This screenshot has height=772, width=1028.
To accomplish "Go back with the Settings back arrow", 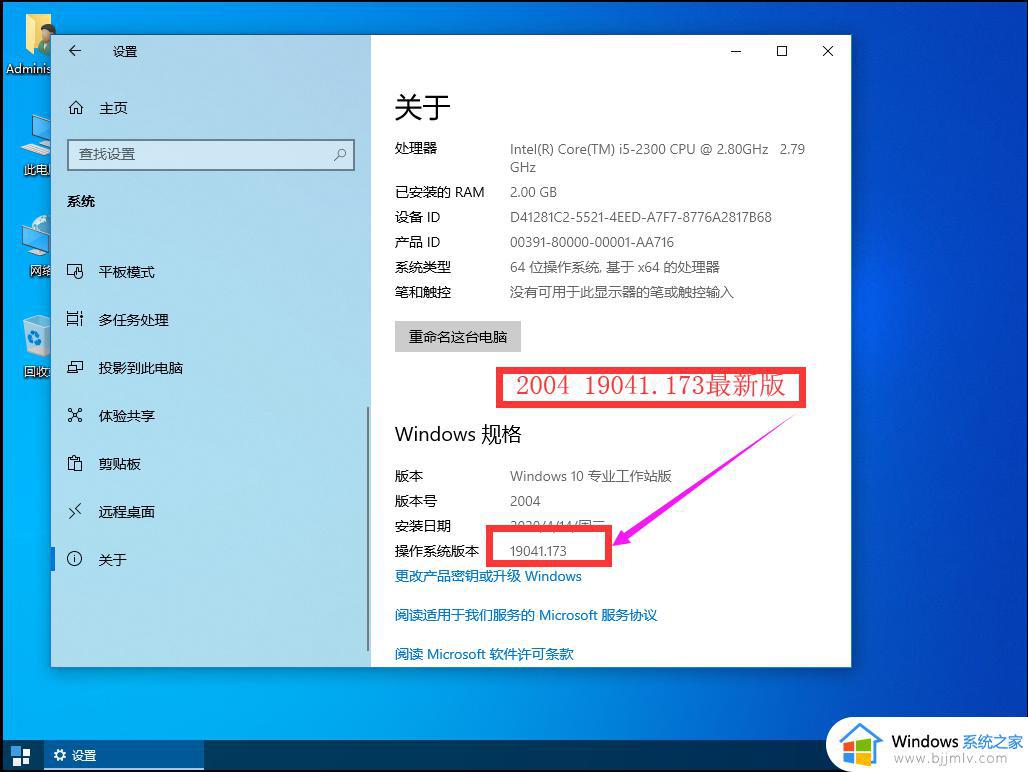I will click(75, 51).
